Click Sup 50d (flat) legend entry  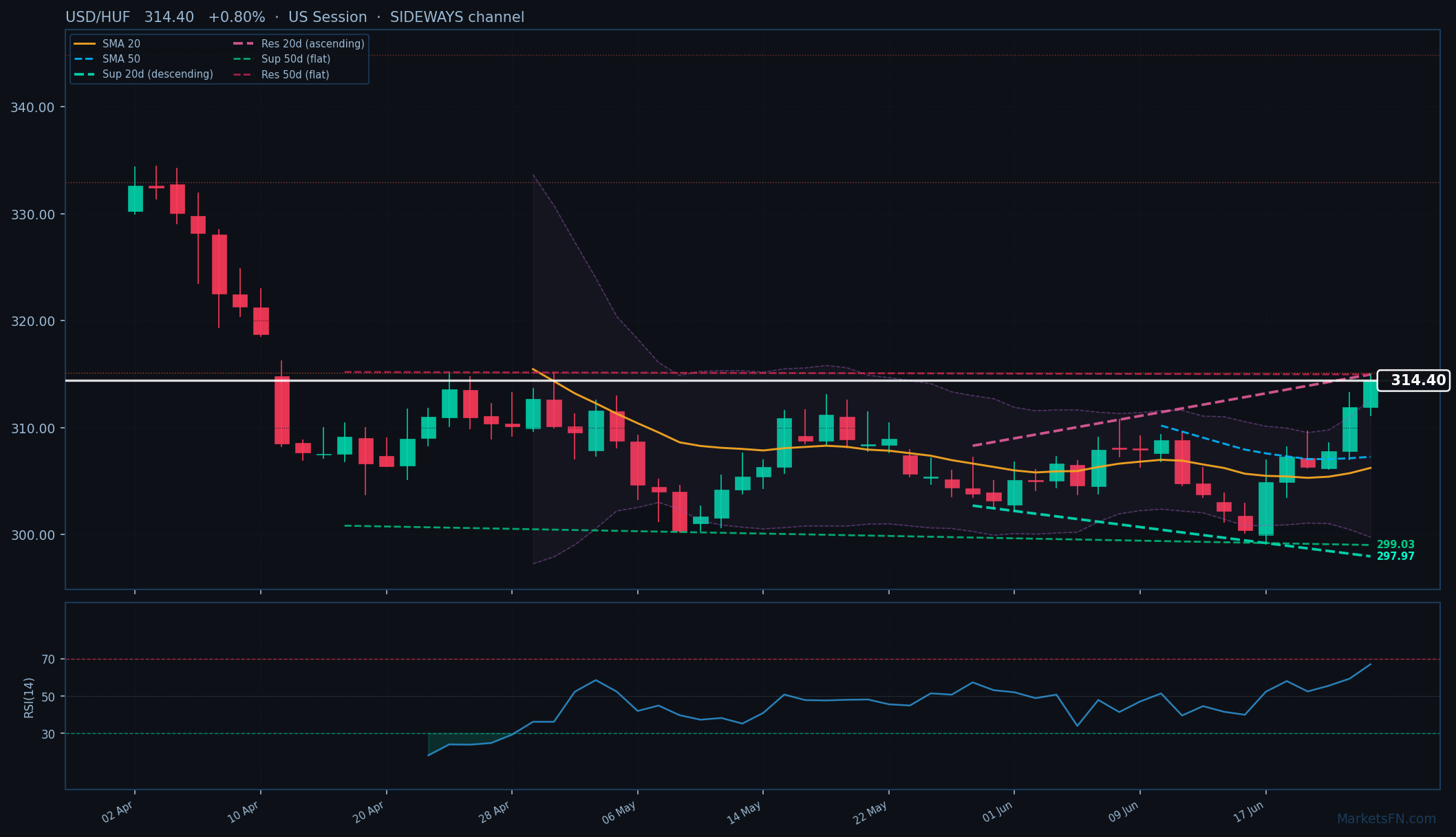click(x=282, y=59)
